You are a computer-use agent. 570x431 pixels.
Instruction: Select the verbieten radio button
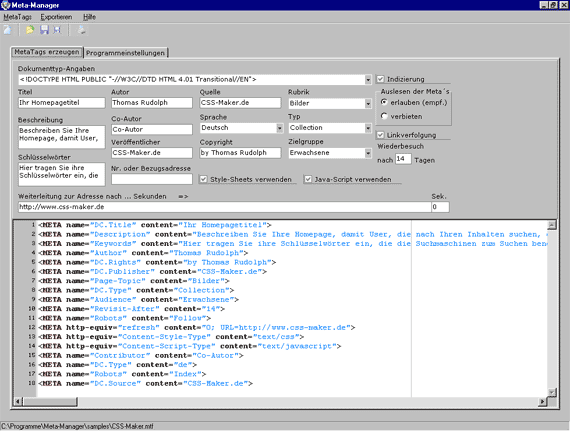click(x=384, y=116)
